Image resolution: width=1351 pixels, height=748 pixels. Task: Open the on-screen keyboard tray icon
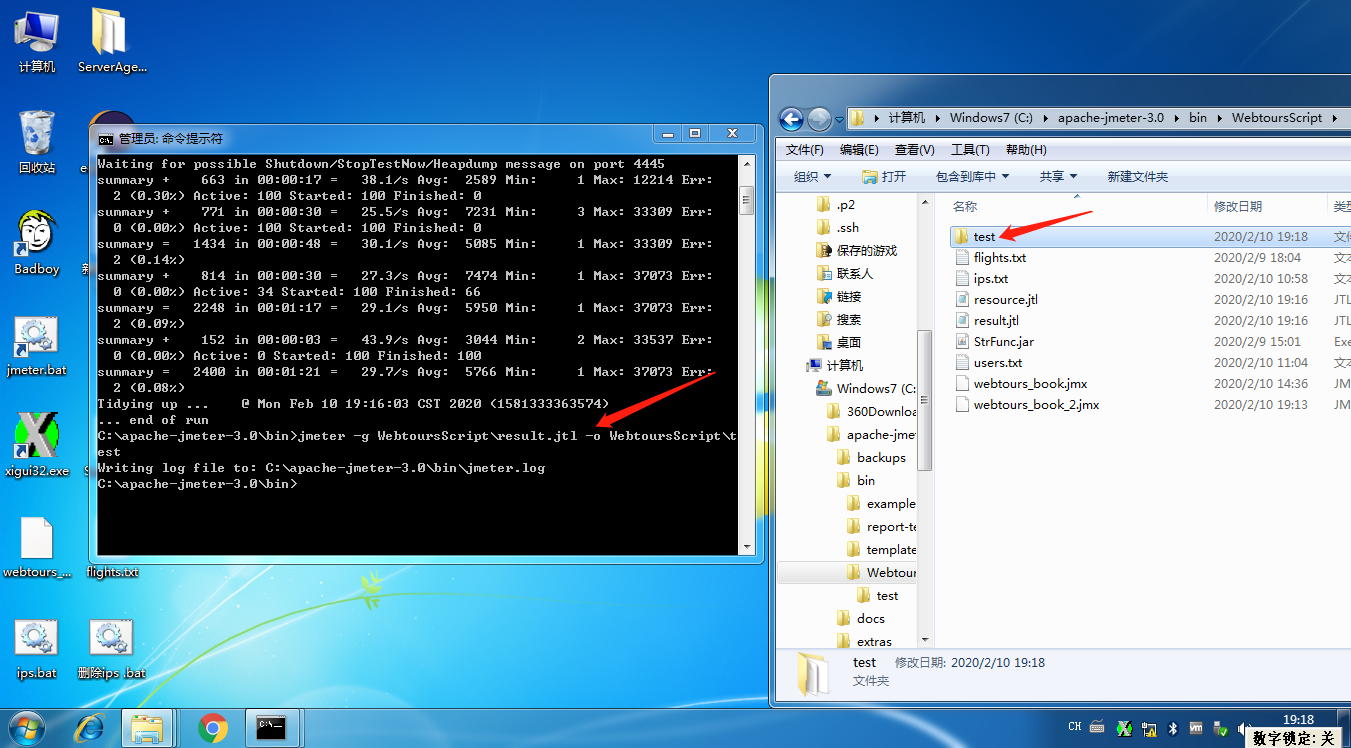click(1098, 728)
